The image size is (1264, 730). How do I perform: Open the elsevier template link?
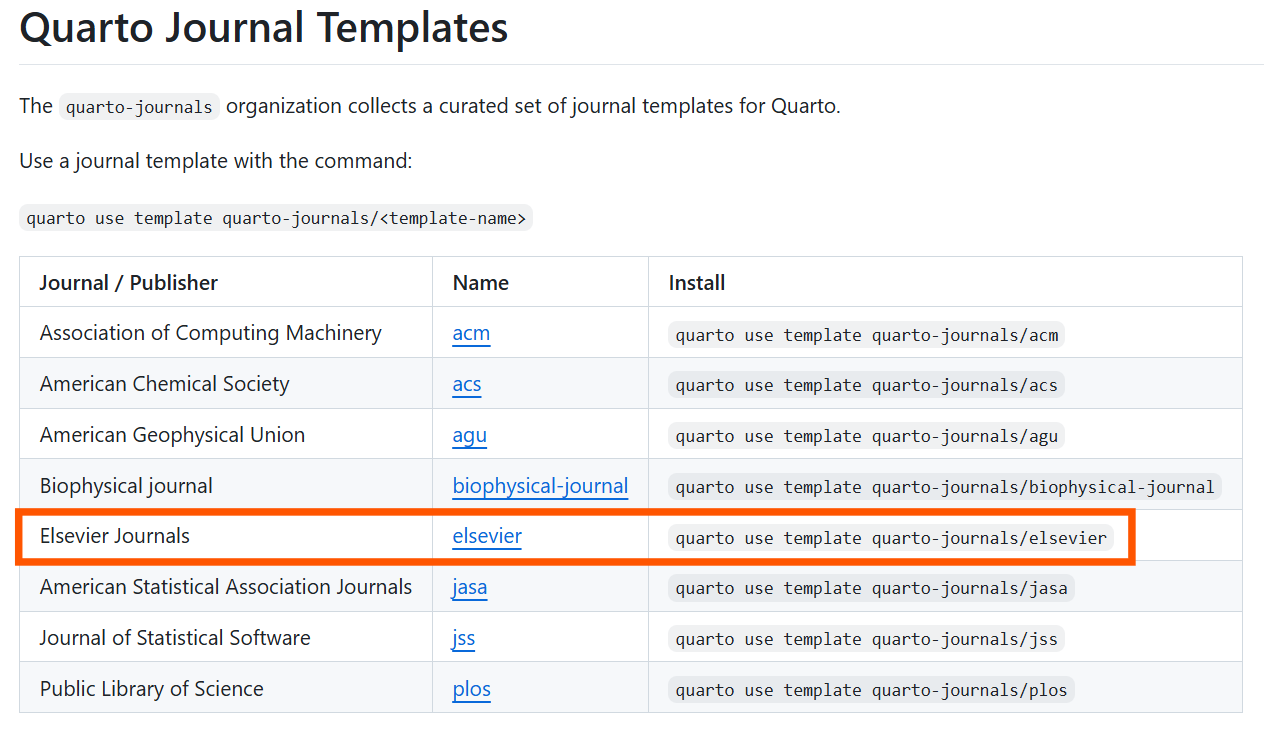pos(487,537)
